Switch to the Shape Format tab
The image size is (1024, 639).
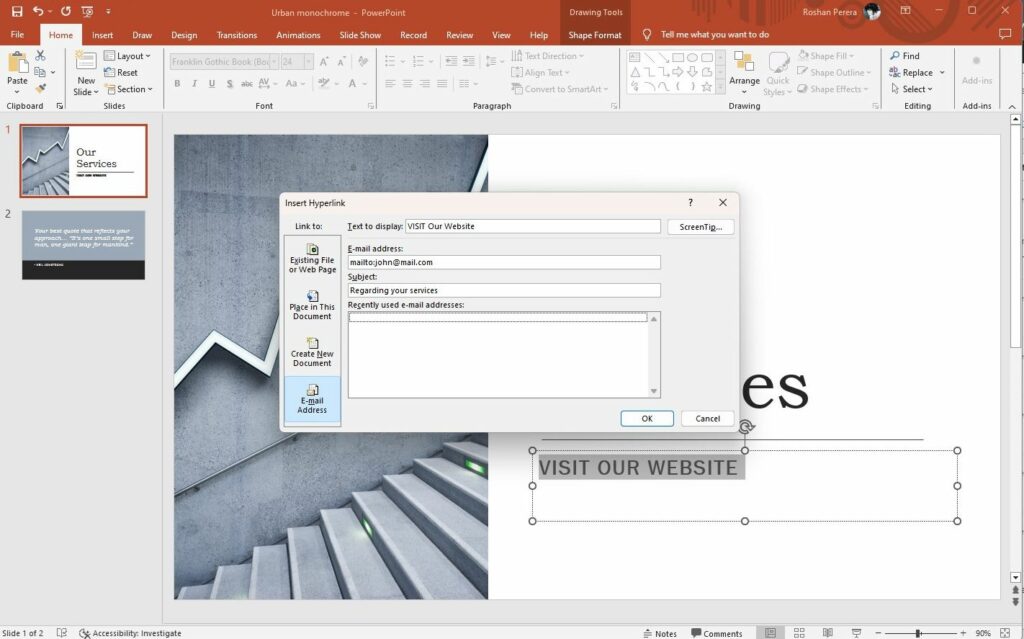tap(594, 34)
